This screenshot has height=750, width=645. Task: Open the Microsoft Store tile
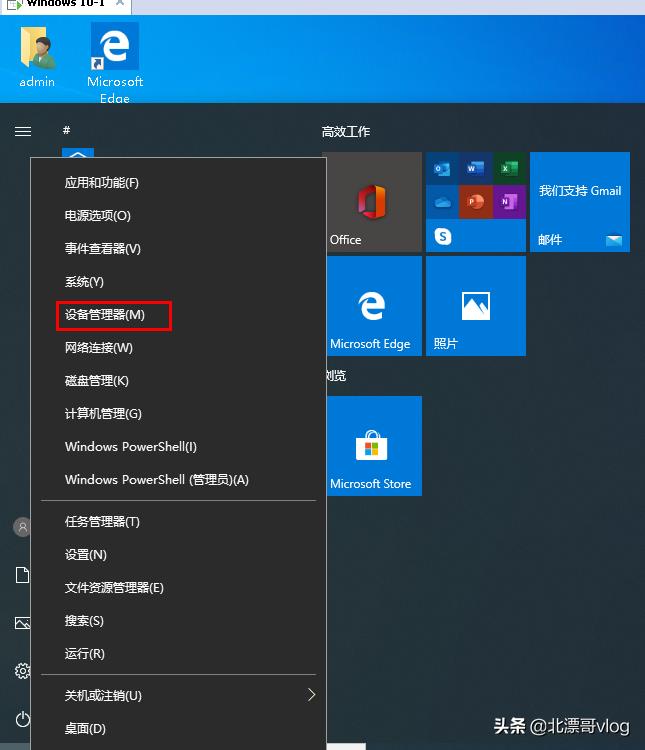click(x=374, y=446)
